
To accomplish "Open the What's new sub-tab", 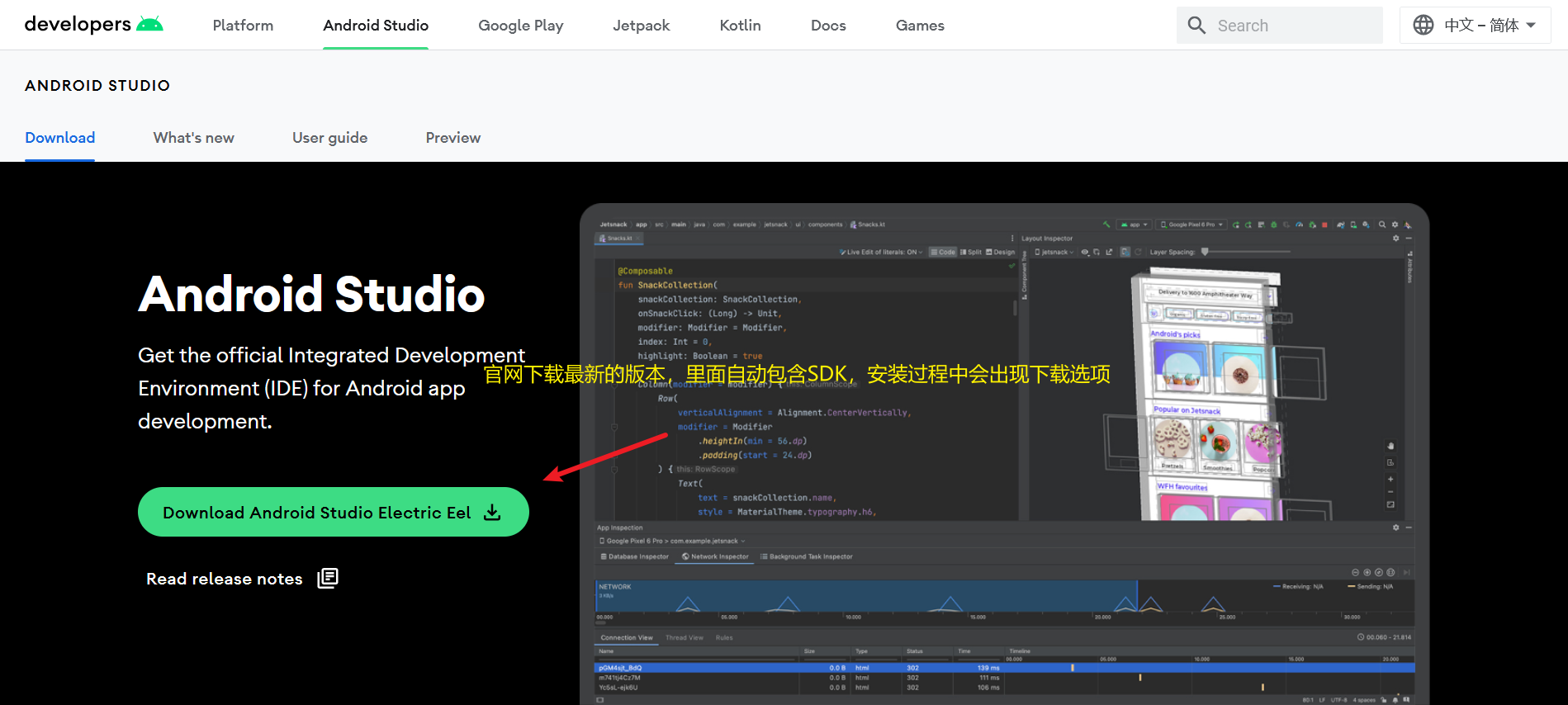I will point(194,138).
